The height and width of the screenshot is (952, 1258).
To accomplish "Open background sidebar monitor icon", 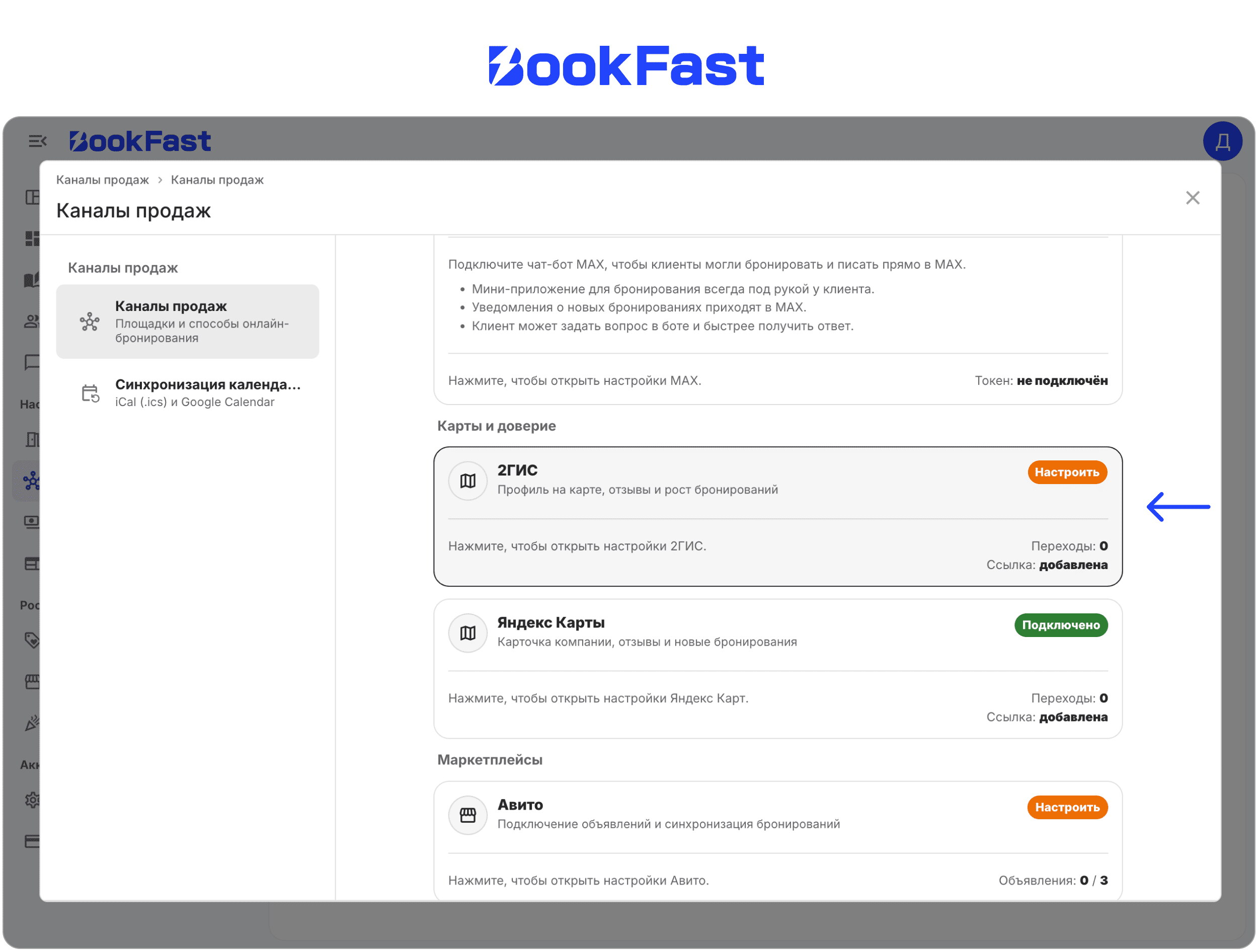I will 32,522.
